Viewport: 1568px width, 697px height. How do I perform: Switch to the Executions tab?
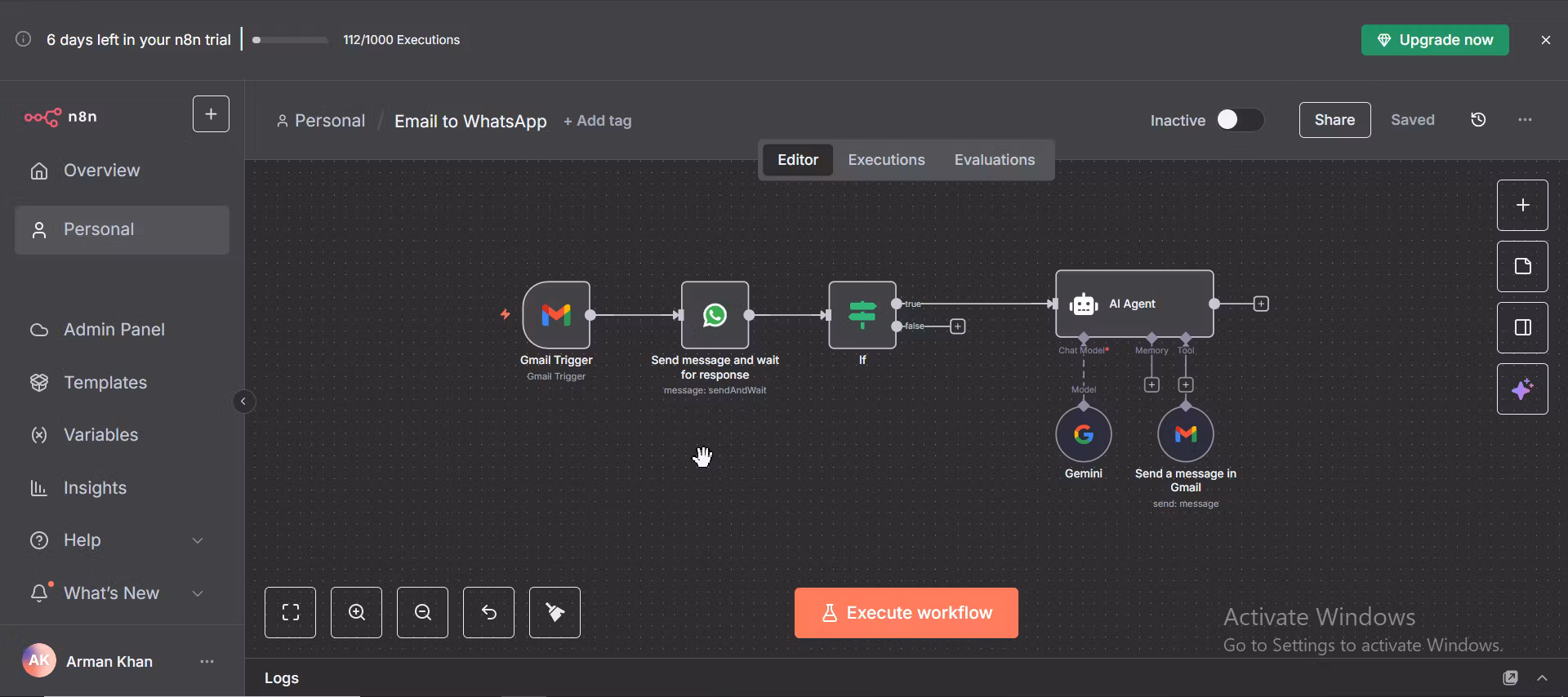tap(886, 160)
